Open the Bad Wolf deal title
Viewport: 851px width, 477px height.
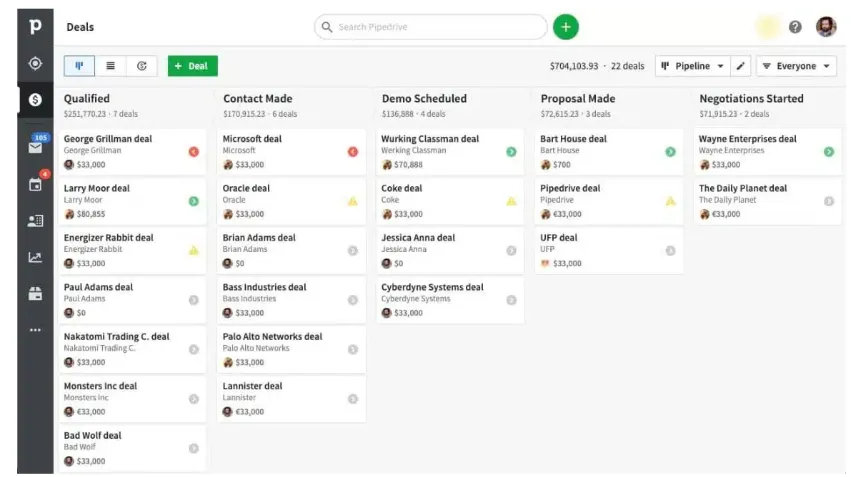coord(93,435)
